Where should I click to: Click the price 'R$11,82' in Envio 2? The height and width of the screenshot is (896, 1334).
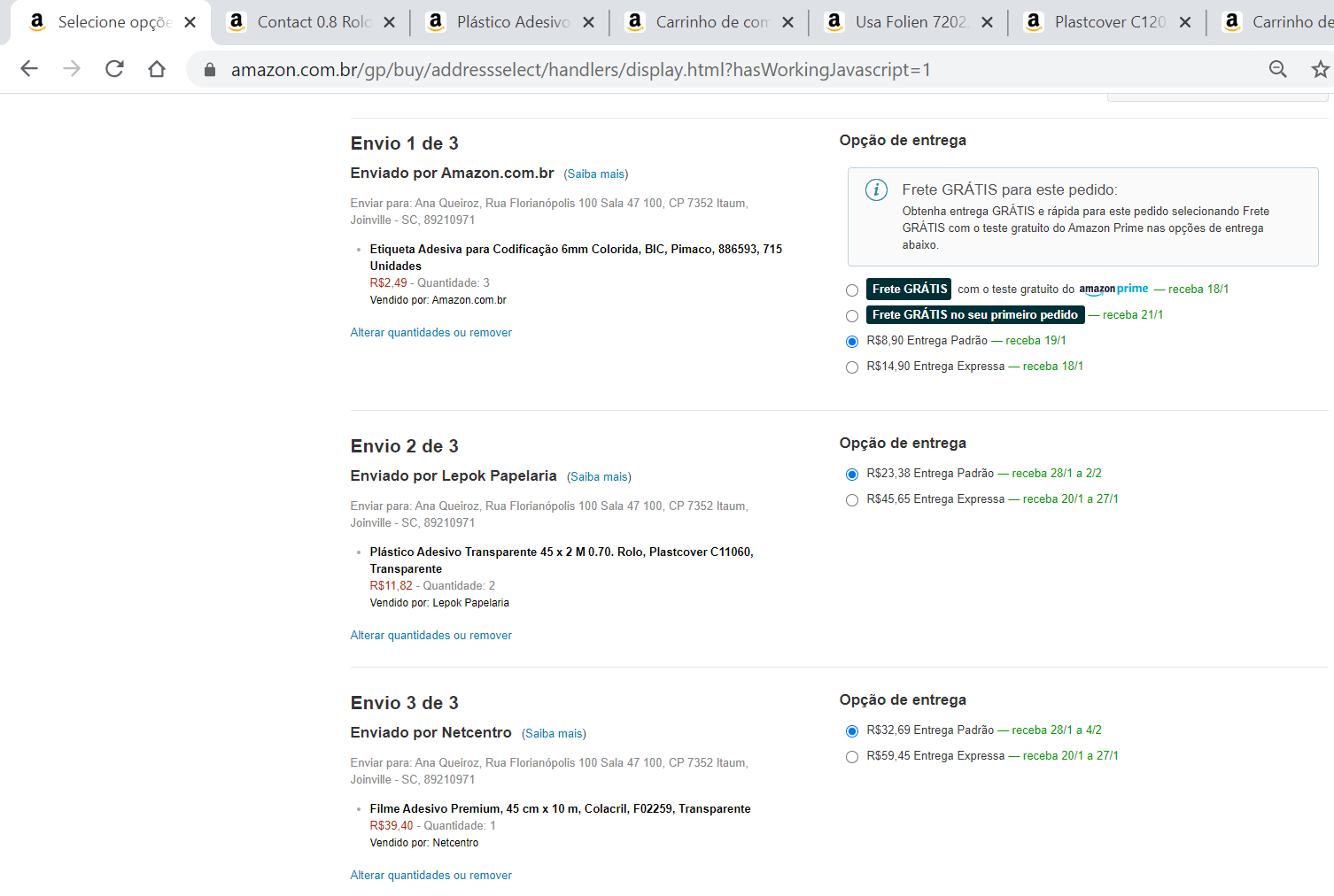tap(391, 586)
